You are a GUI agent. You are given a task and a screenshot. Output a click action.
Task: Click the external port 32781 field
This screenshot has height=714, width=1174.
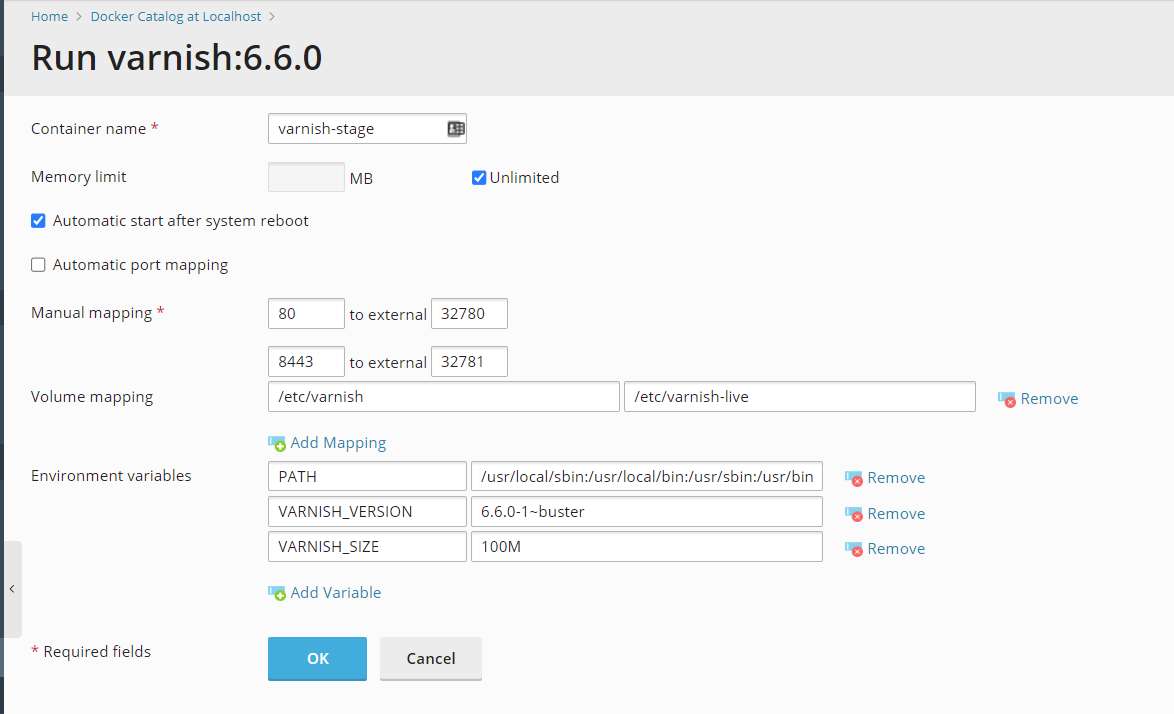469,361
